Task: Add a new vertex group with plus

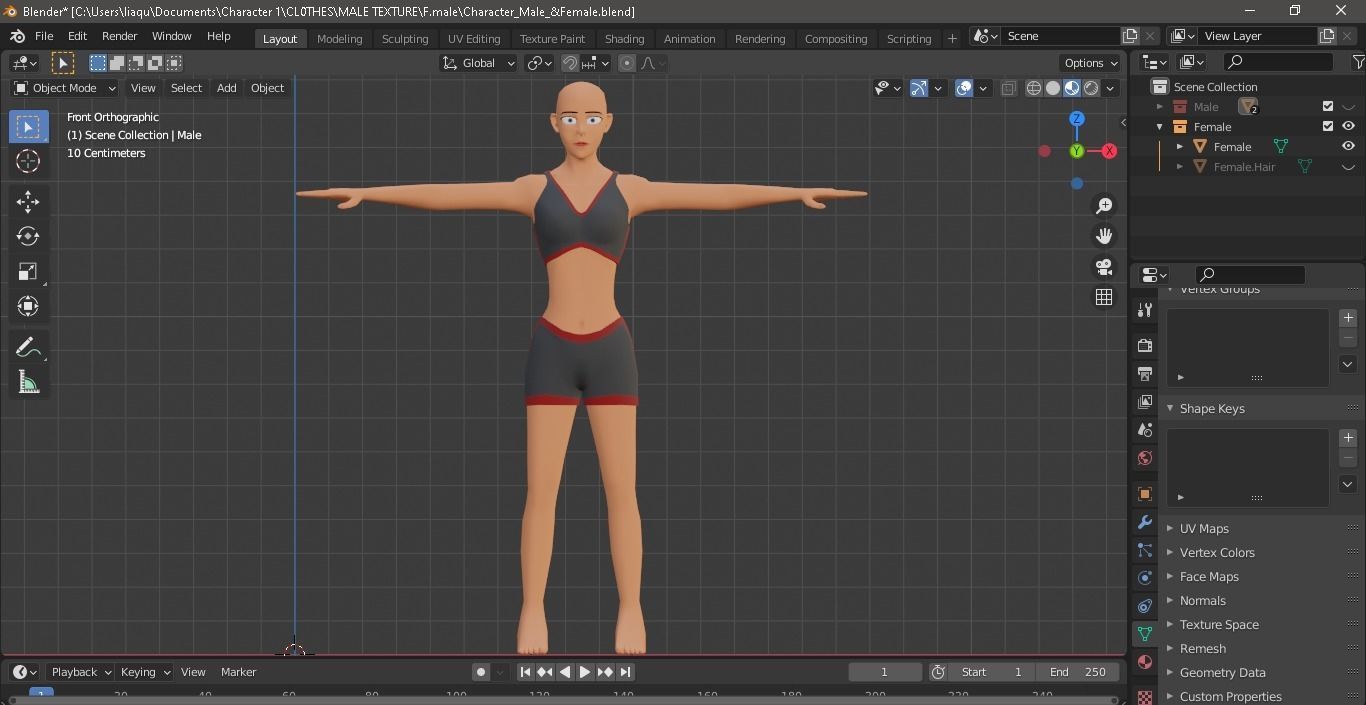Action: click(1348, 318)
